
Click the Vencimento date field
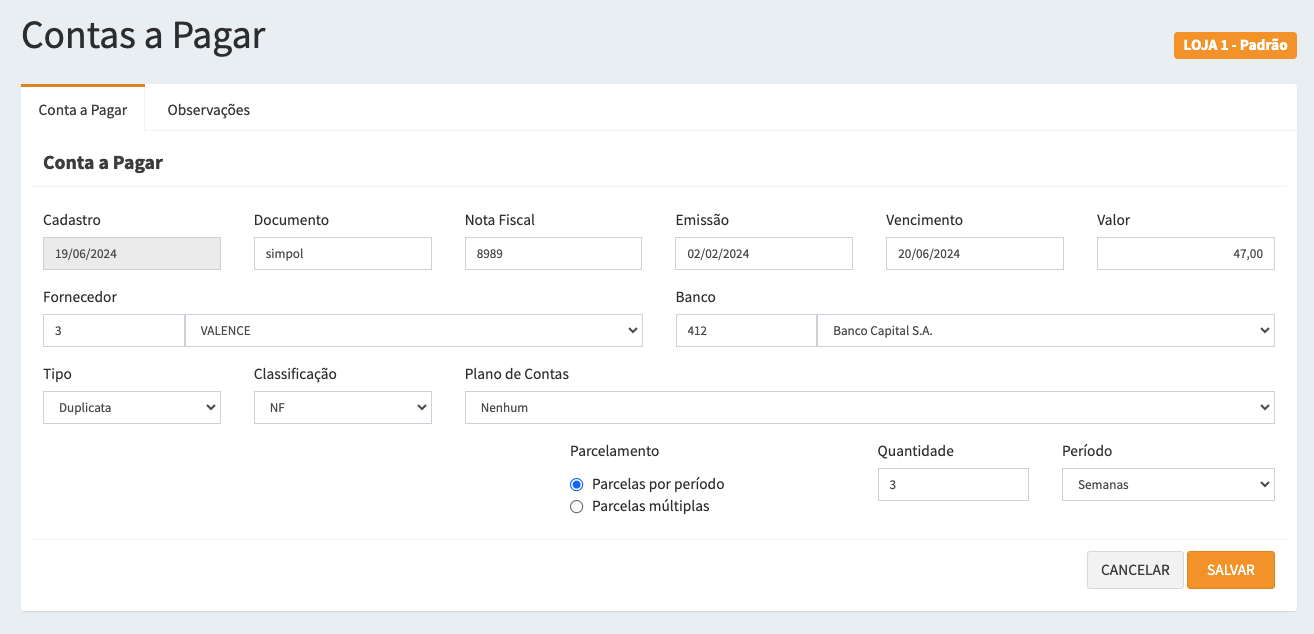[x=974, y=254]
